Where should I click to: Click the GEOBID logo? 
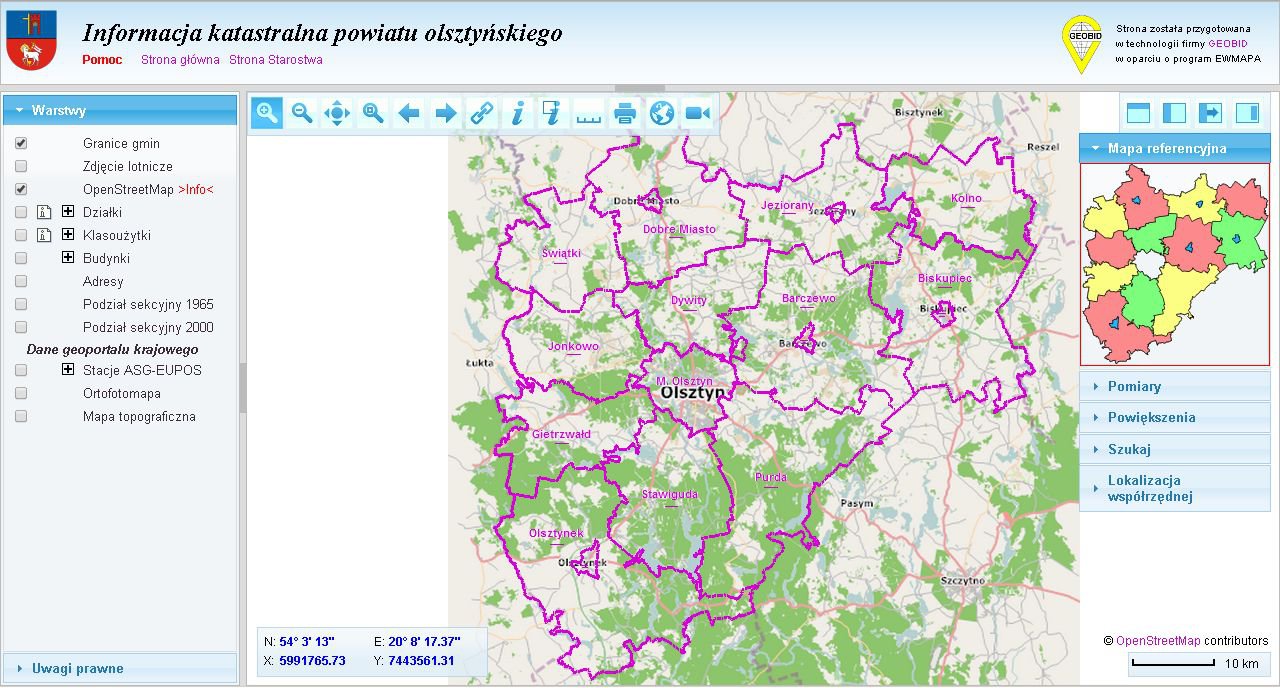1081,44
